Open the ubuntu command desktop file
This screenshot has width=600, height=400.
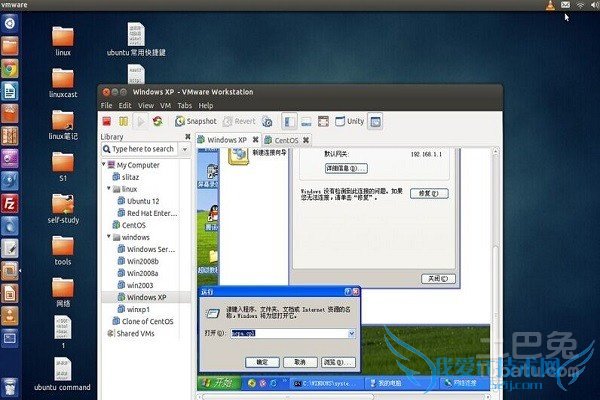(63, 374)
